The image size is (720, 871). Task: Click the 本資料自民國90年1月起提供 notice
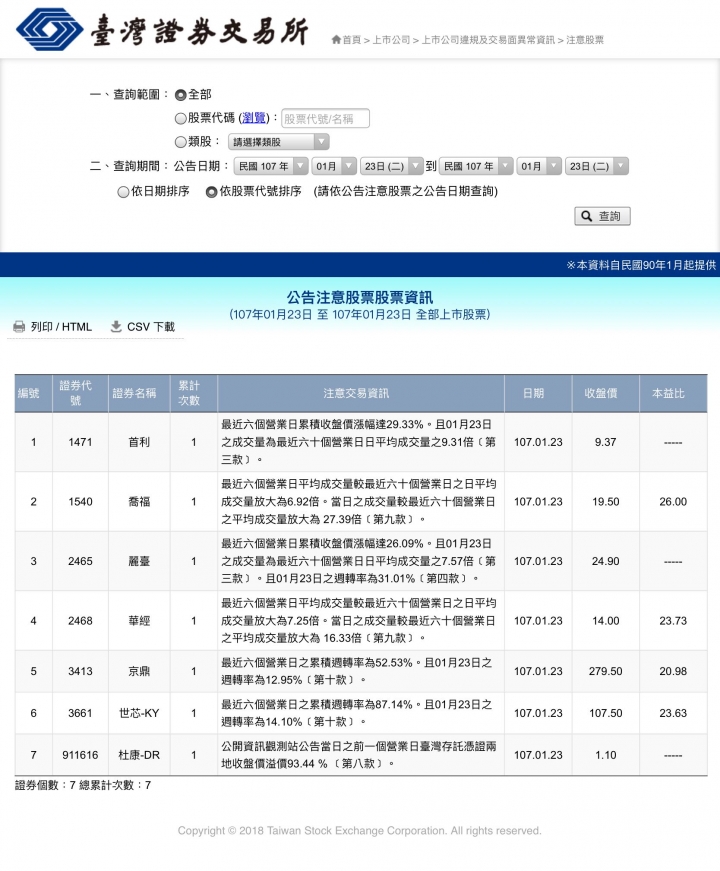pyautogui.click(x=641, y=265)
